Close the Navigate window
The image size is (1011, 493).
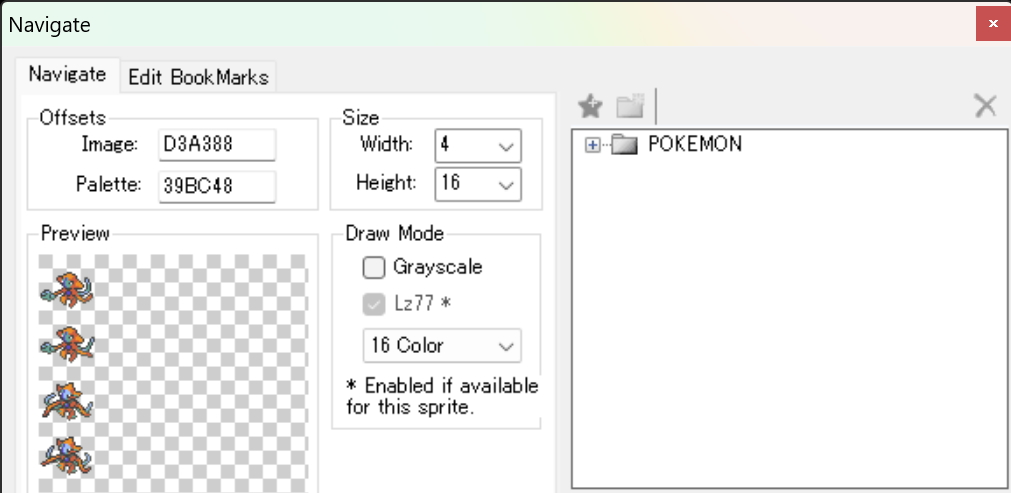tap(993, 24)
